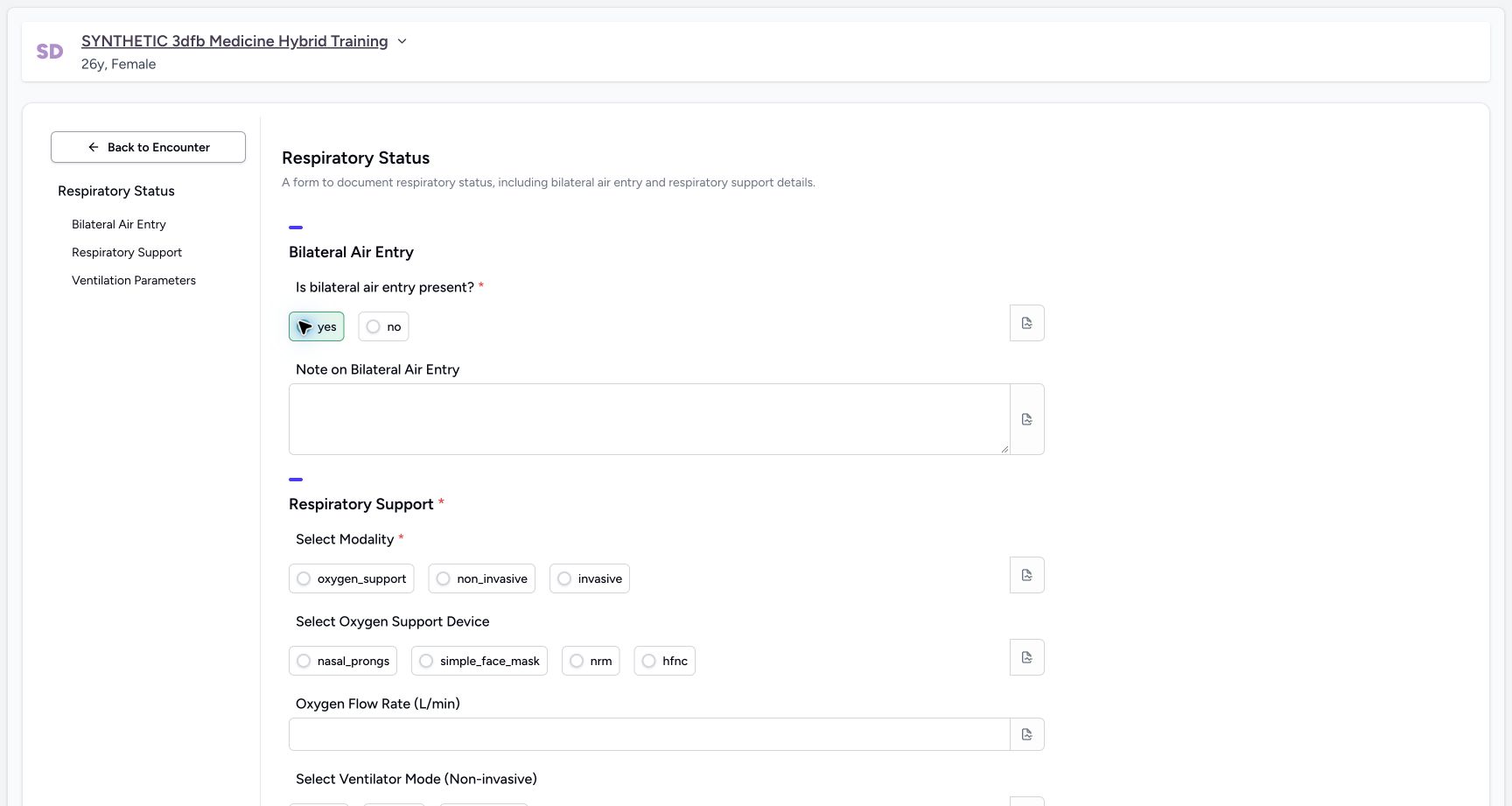Select simple_face_mask oxygen device
This screenshot has width=1512, height=806.
pyautogui.click(x=479, y=661)
